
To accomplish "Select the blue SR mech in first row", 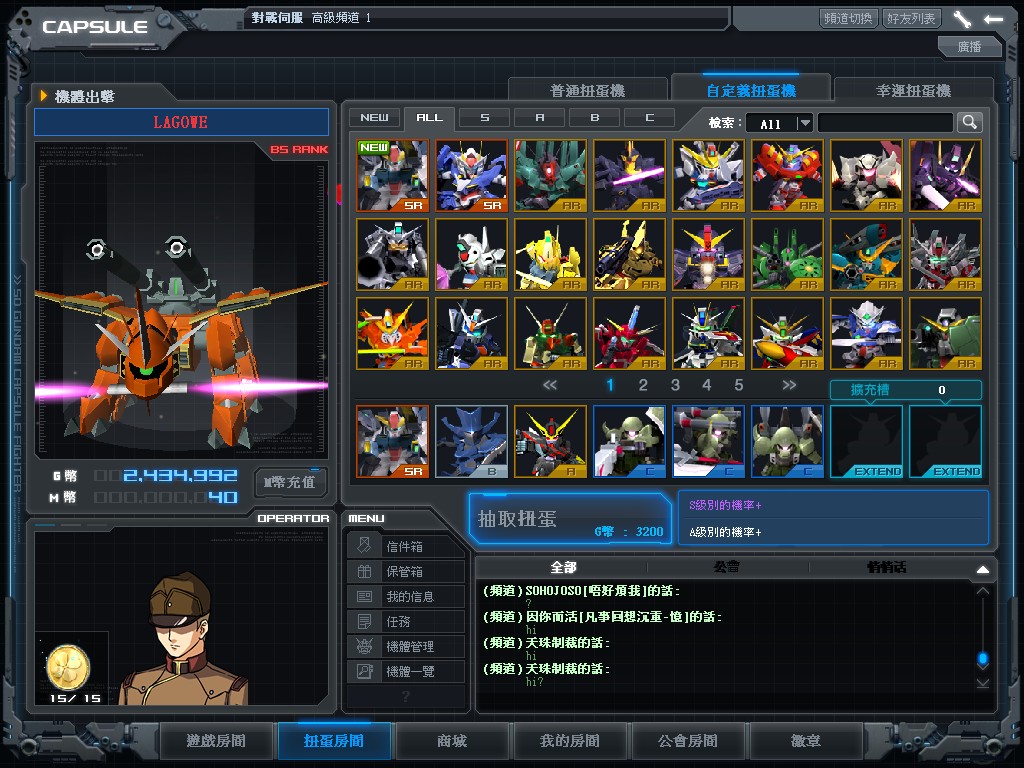I will (x=472, y=176).
